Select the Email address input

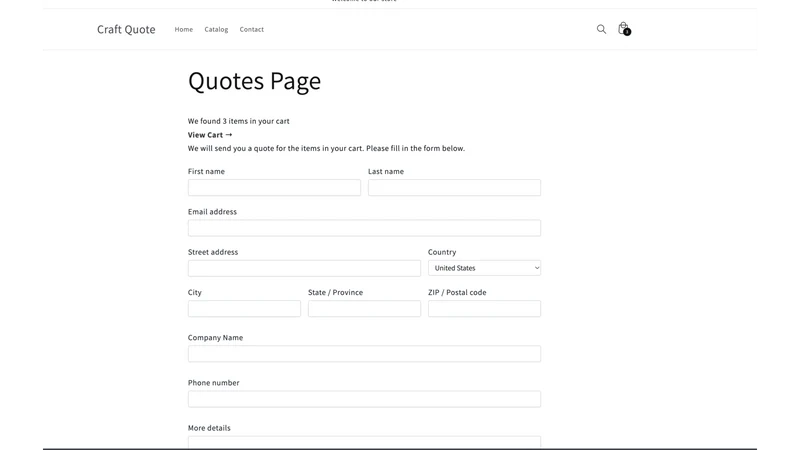(364, 228)
